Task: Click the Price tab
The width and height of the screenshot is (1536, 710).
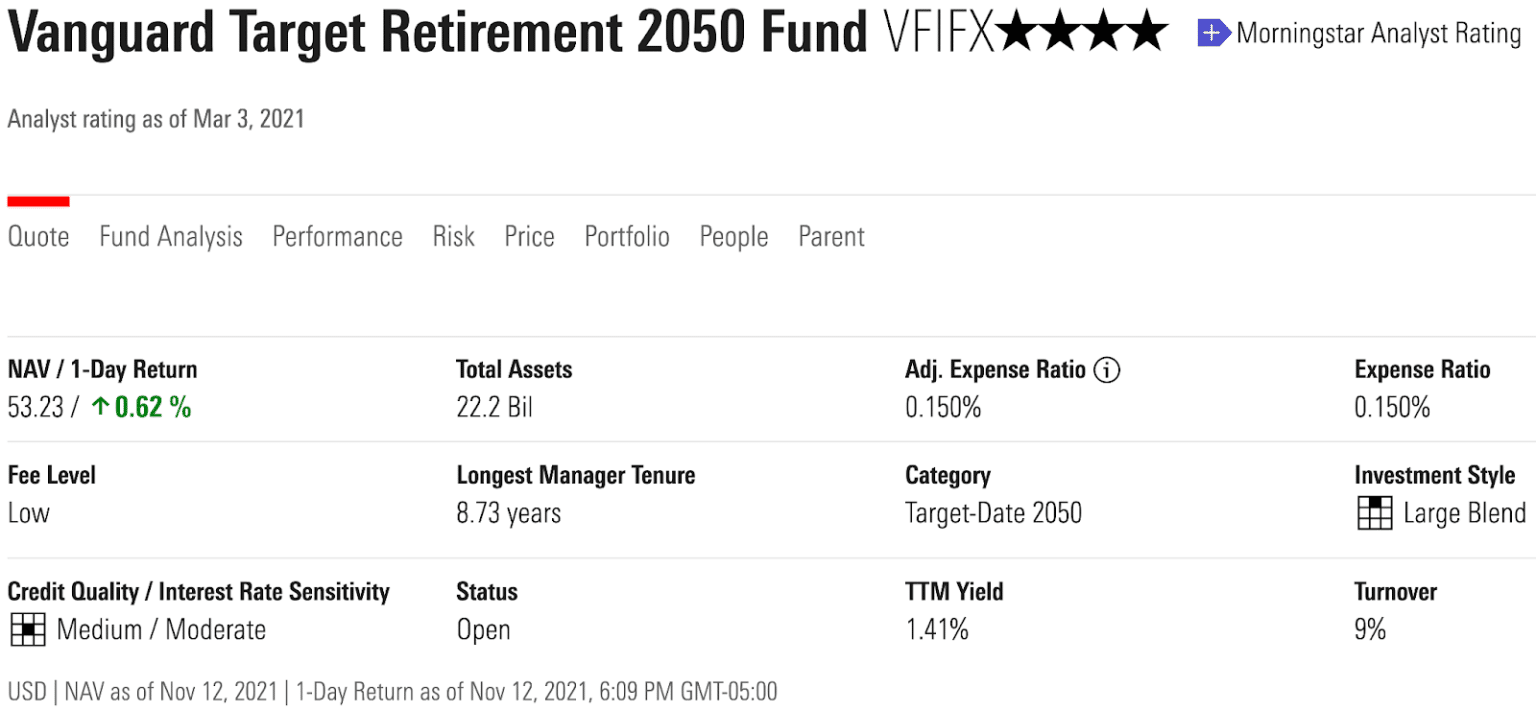Action: (529, 236)
